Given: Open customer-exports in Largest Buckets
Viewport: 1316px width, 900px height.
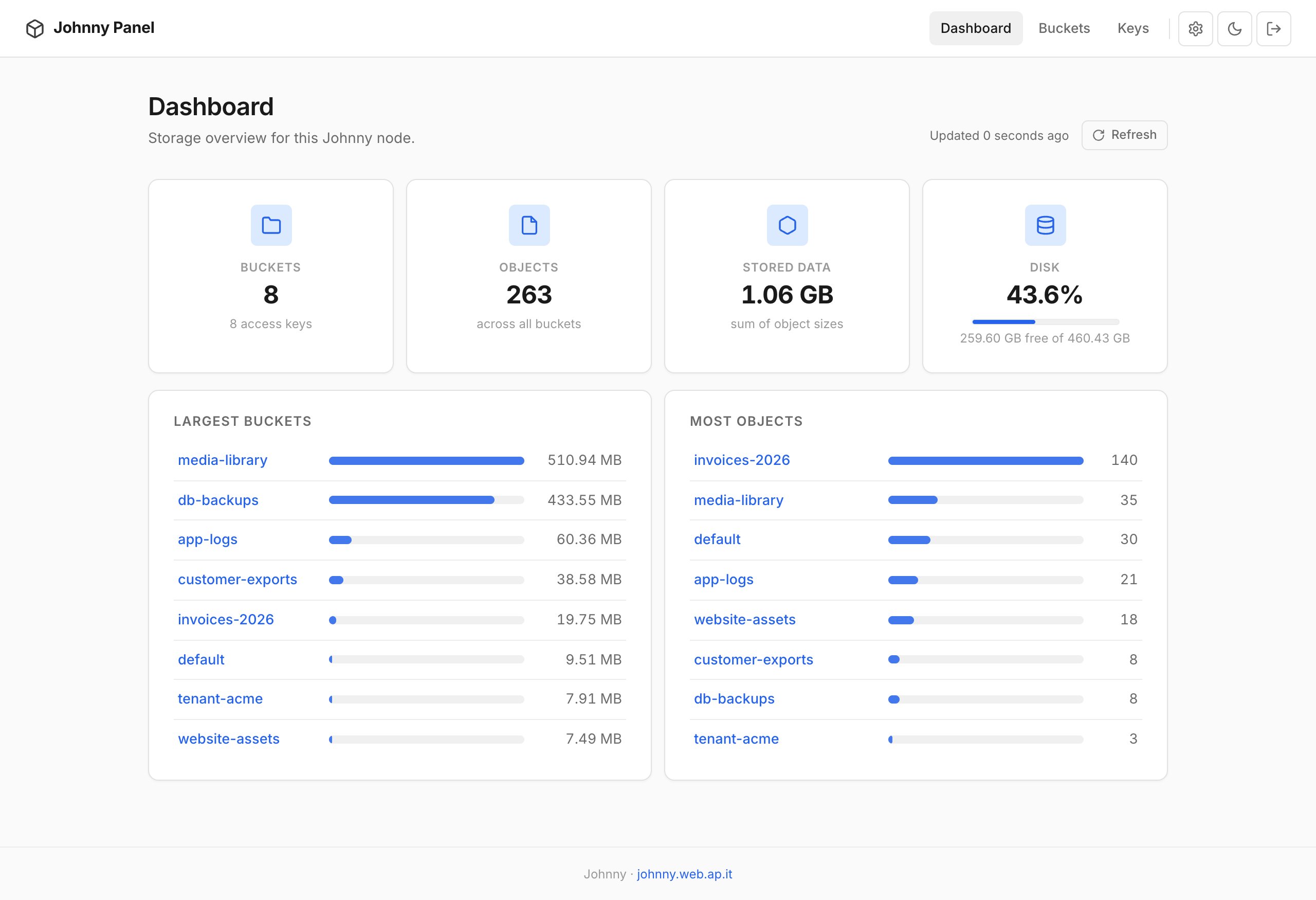Looking at the screenshot, I should pos(237,580).
